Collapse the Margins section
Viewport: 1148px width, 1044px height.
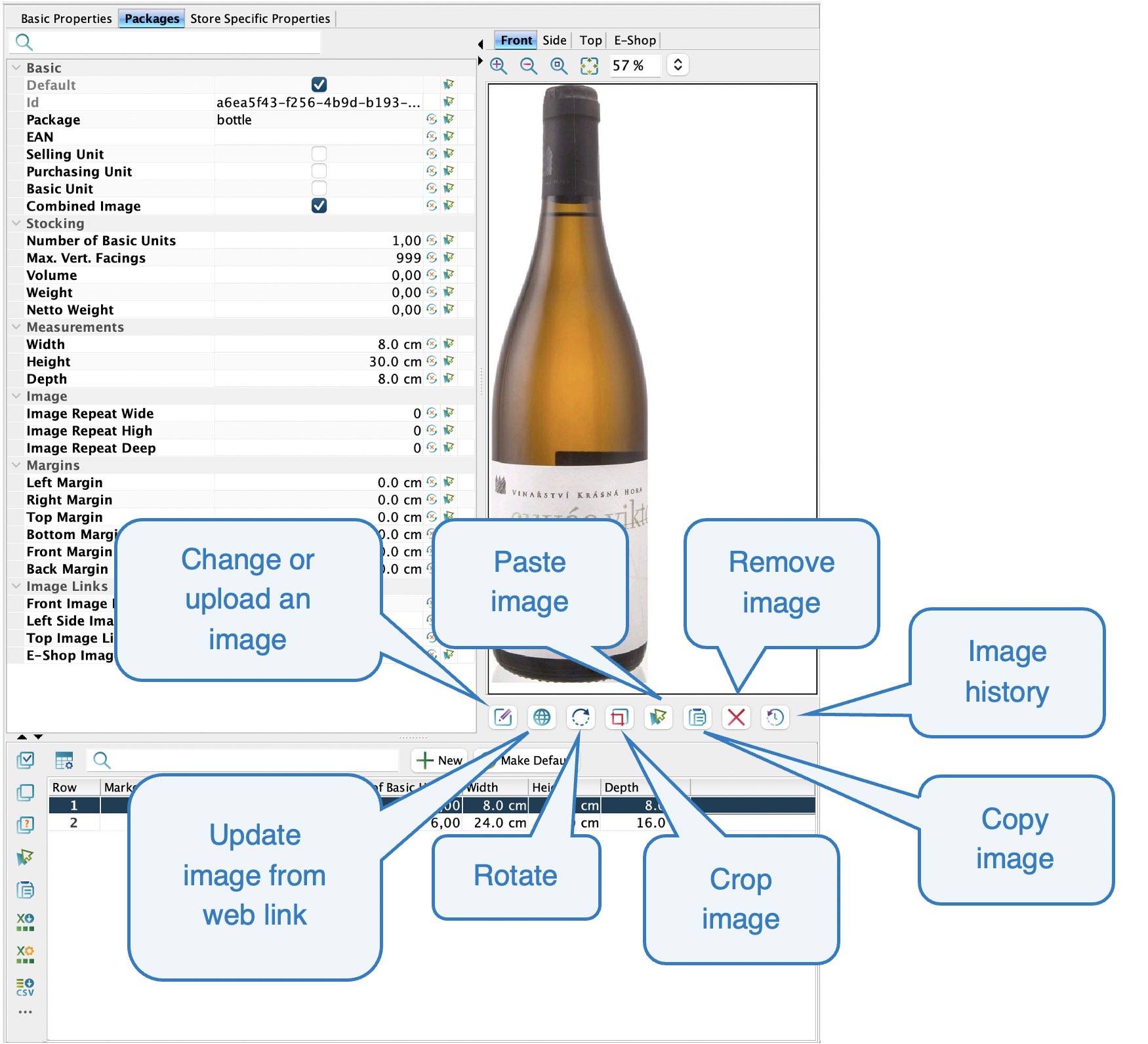tap(16, 465)
